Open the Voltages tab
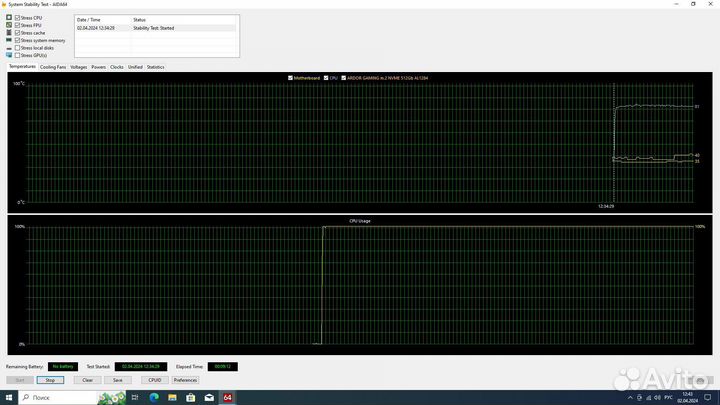The width and height of the screenshot is (720, 405). [79, 67]
